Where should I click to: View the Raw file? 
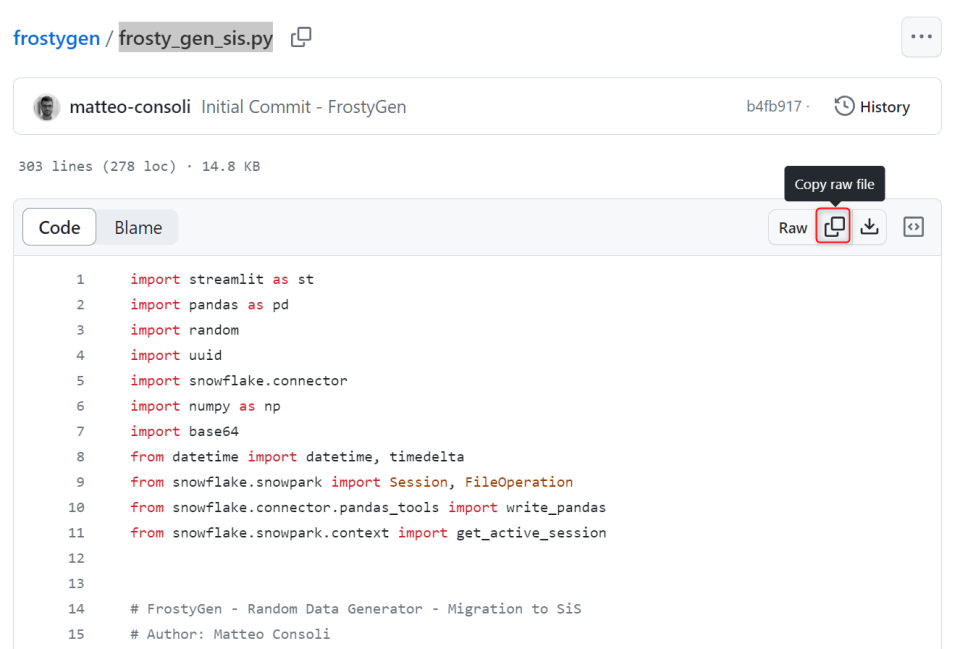[791, 227]
